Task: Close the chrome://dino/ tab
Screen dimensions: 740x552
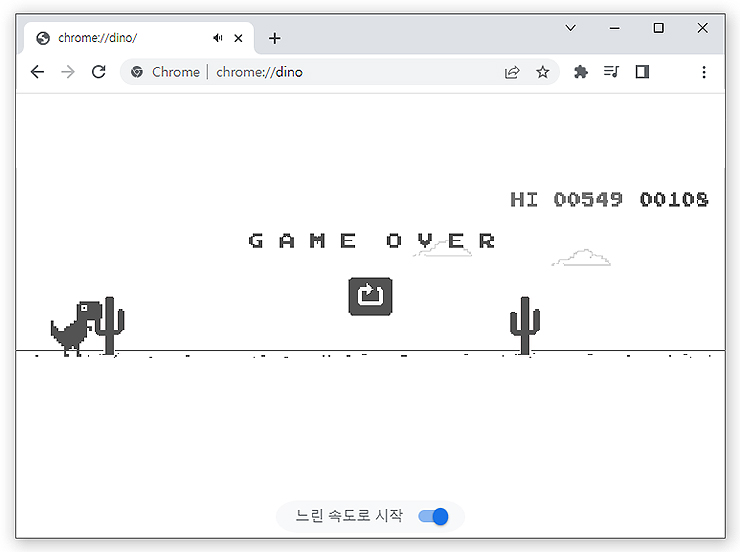Action: pyautogui.click(x=238, y=38)
